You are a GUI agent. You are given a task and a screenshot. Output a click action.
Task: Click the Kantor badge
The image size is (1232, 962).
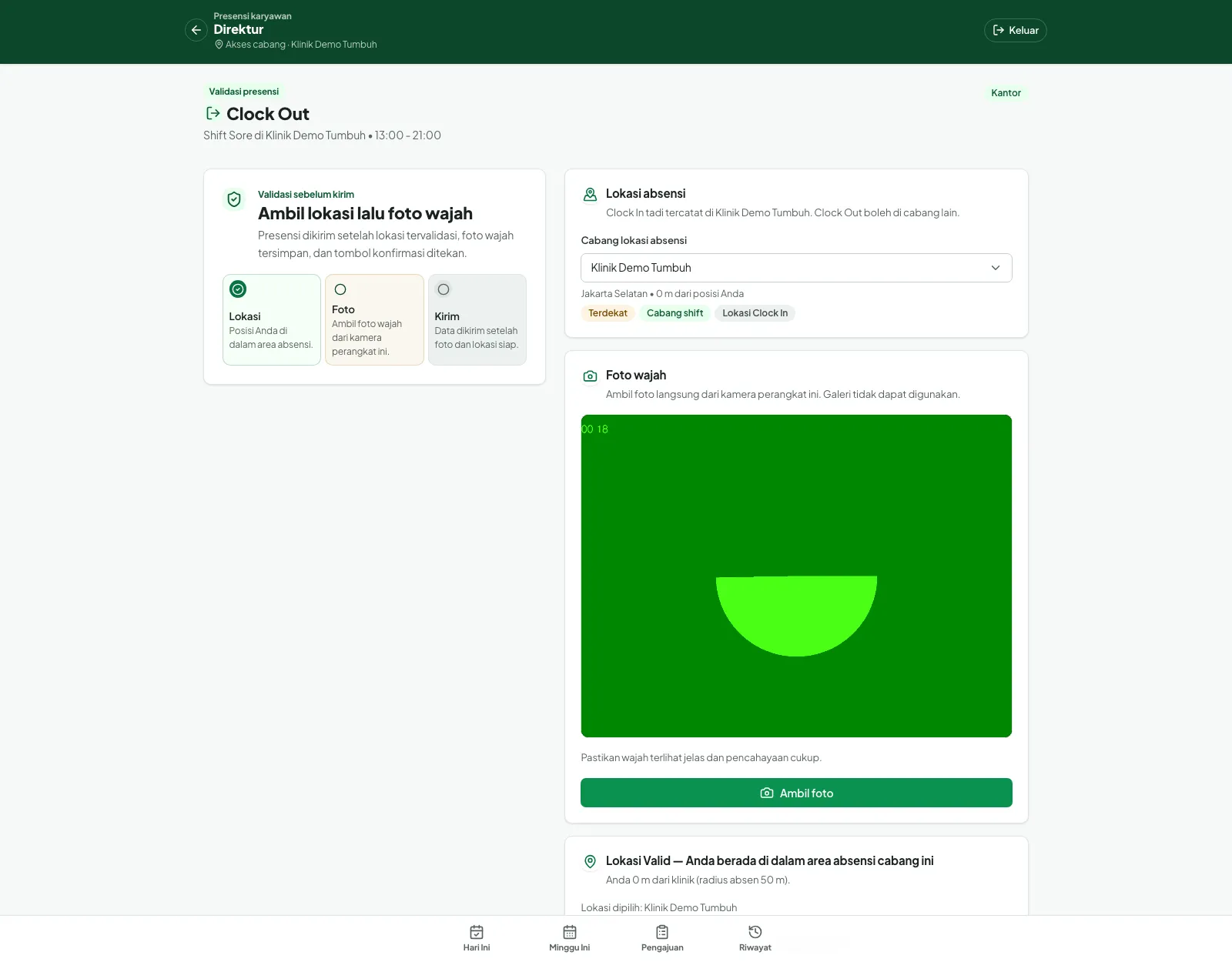[x=1006, y=92]
